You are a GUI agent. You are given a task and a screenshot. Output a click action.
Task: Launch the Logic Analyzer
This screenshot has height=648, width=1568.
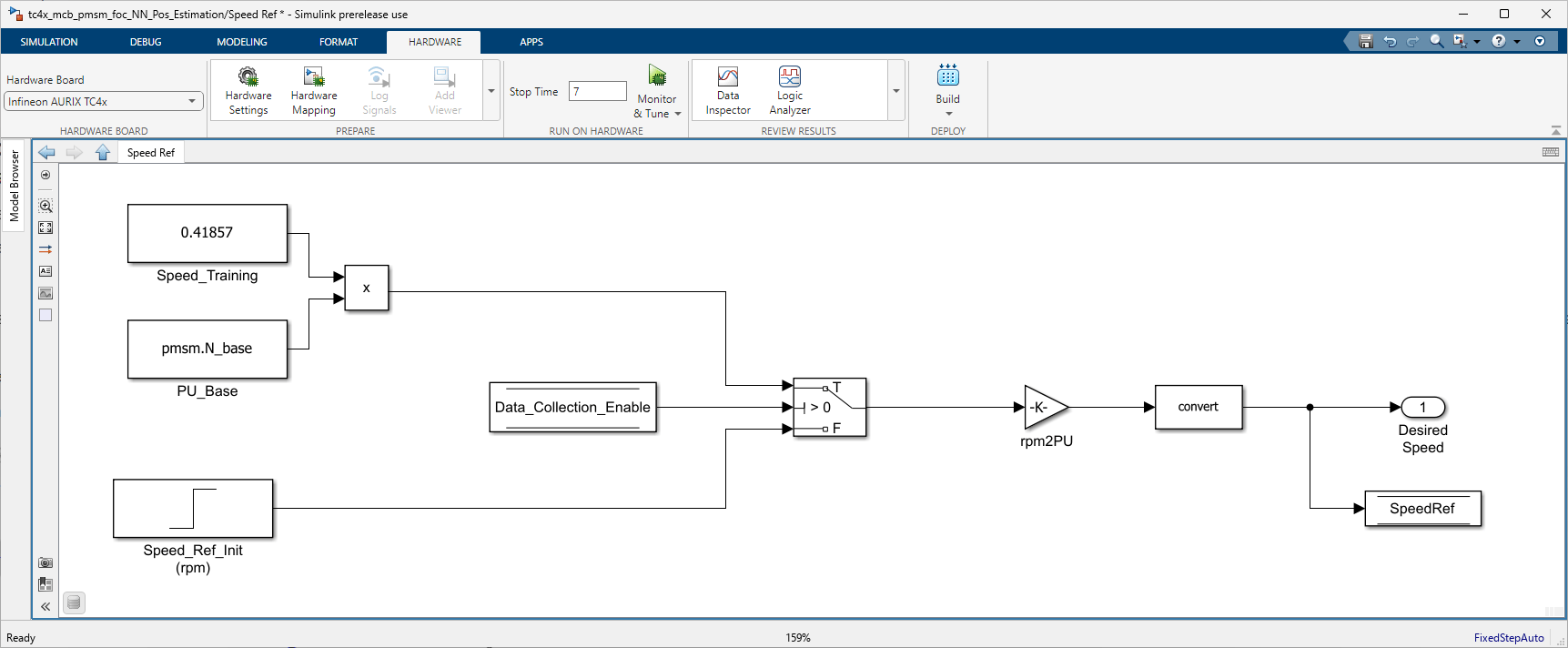790,90
